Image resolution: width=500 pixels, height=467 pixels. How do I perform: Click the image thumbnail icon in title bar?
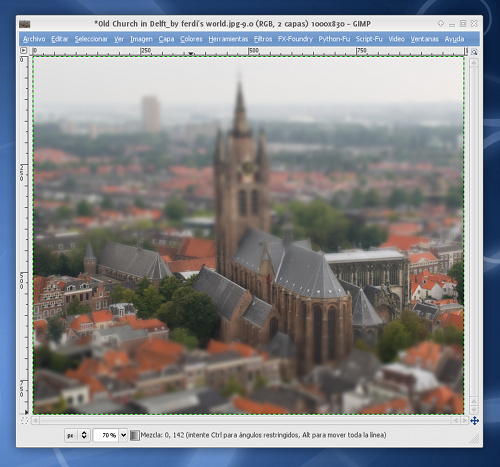25,24
